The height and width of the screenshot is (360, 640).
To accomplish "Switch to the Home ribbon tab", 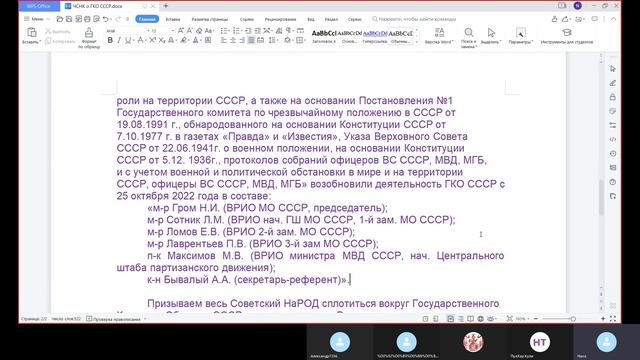I will pyautogui.click(x=147, y=19).
